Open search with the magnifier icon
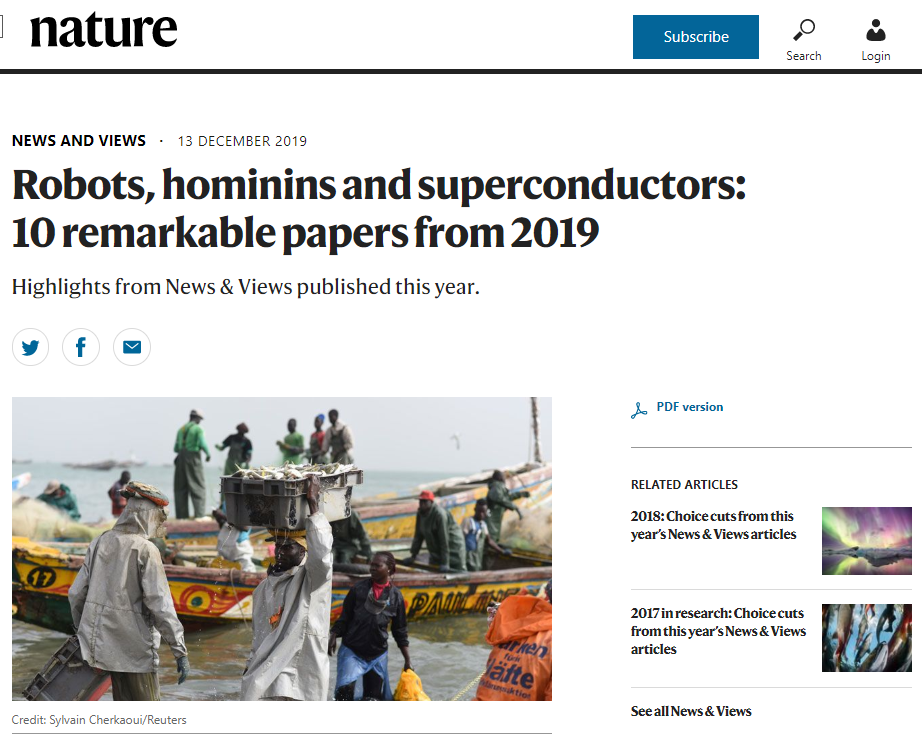Image resolution: width=922 pixels, height=736 pixels. (x=803, y=31)
